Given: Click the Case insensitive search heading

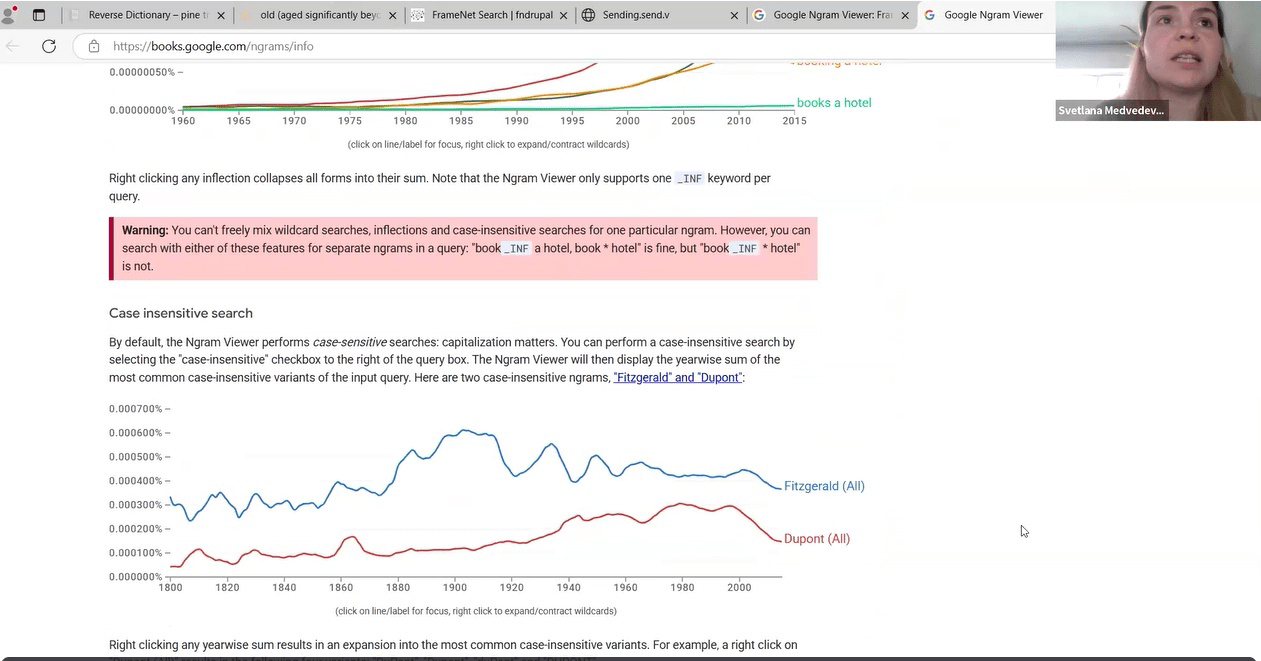Looking at the screenshot, I should (181, 313).
